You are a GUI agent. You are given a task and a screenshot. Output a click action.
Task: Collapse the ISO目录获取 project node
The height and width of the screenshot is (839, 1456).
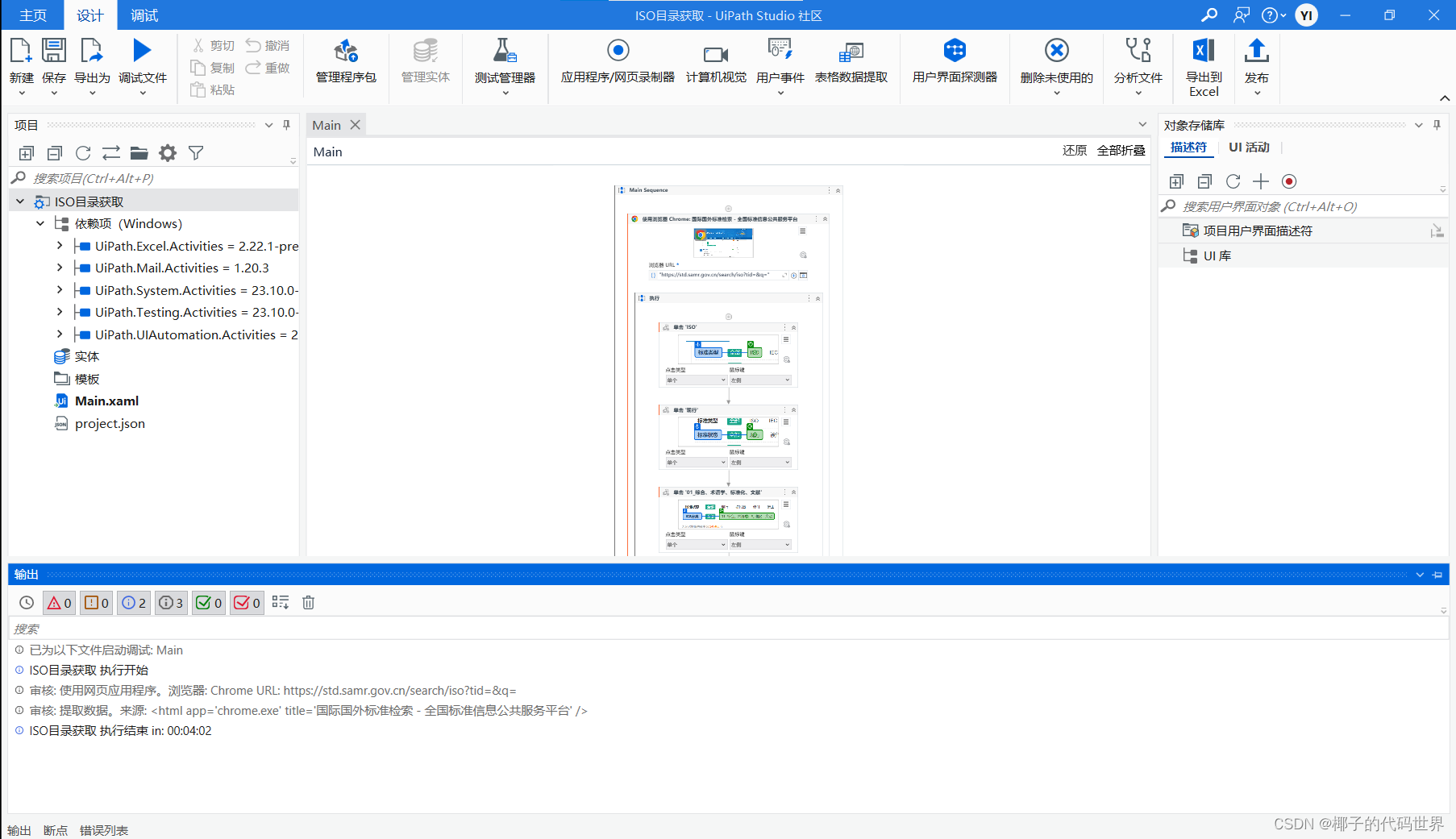click(x=20, y=201)
